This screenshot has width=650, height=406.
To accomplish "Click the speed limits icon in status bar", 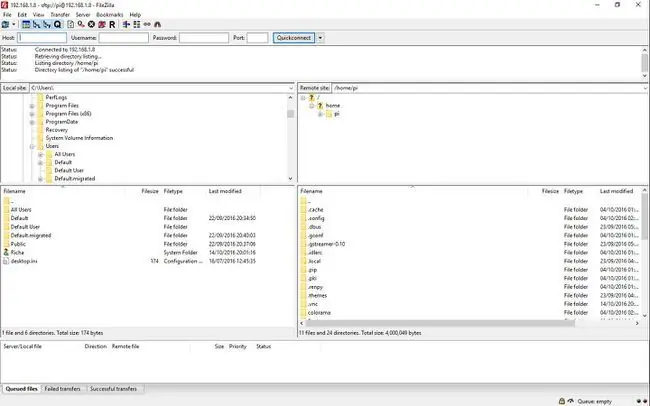I will tap(571, 401).
